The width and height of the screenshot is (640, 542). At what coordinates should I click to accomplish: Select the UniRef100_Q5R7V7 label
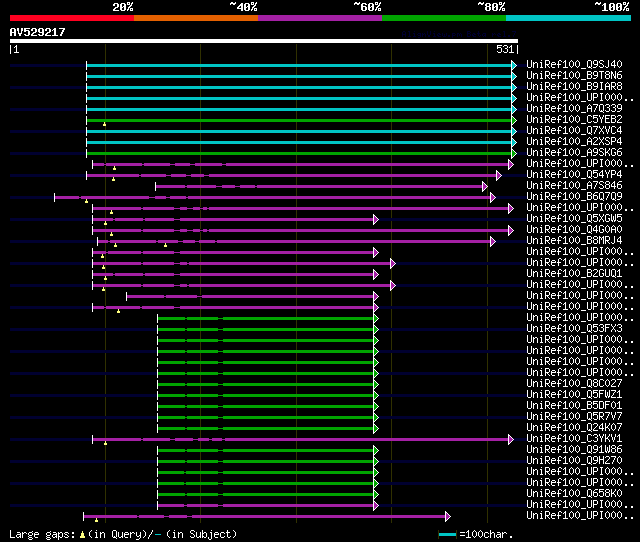[574, 417]
